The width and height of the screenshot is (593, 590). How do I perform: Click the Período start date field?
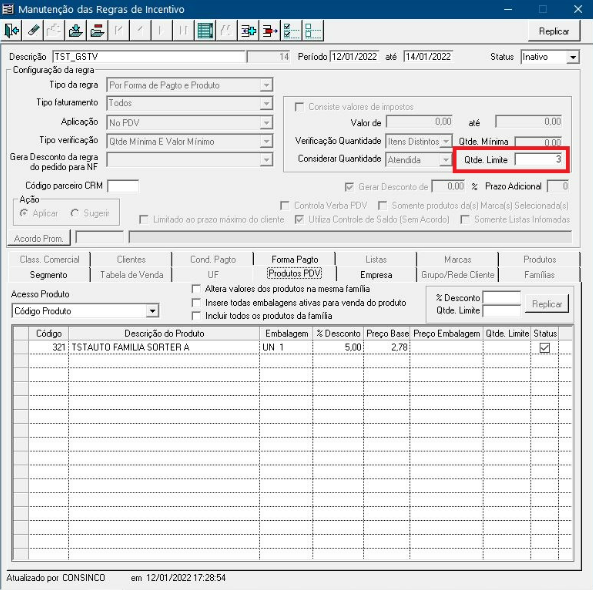354,57
